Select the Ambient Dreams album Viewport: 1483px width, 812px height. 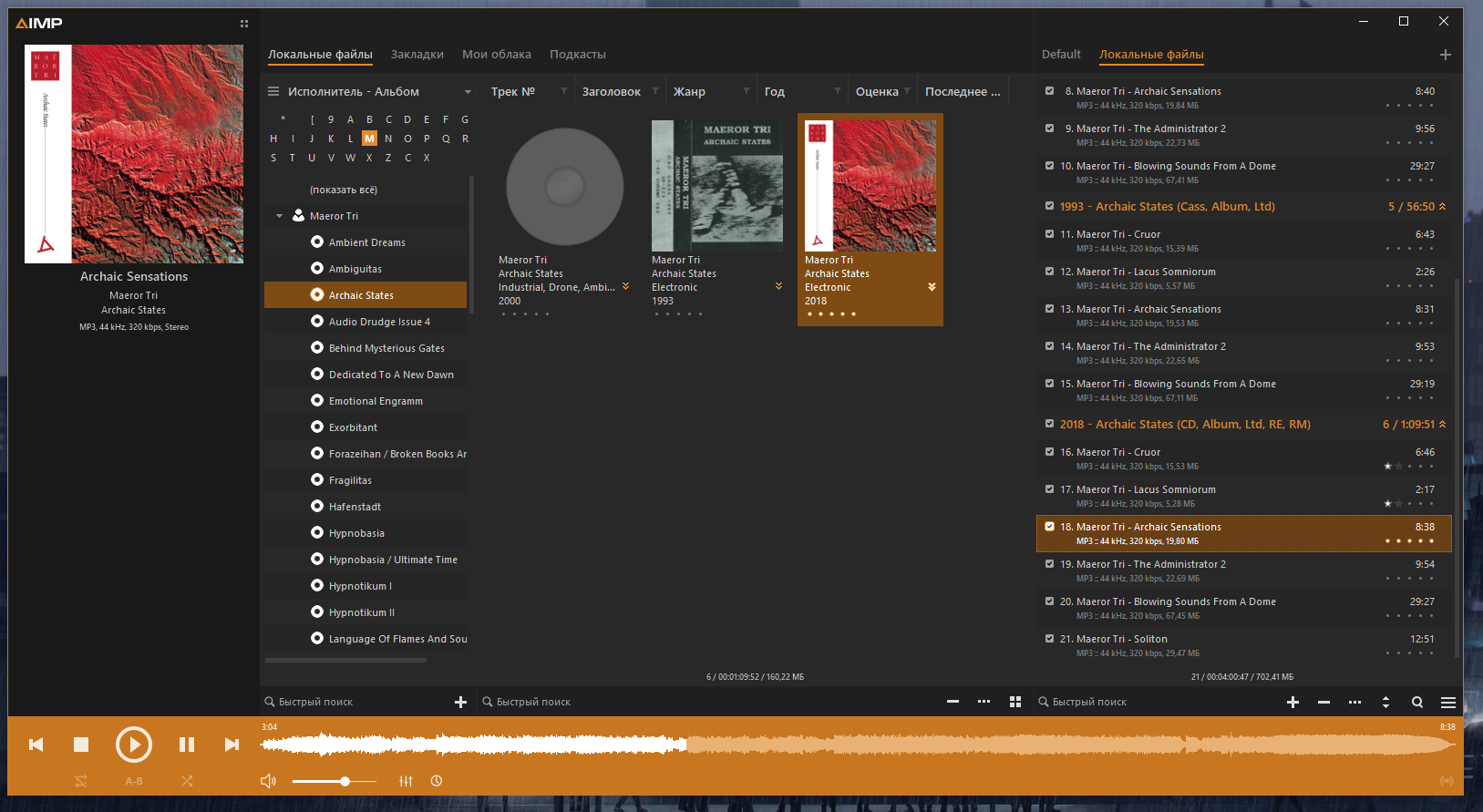(x=366, y=242)
